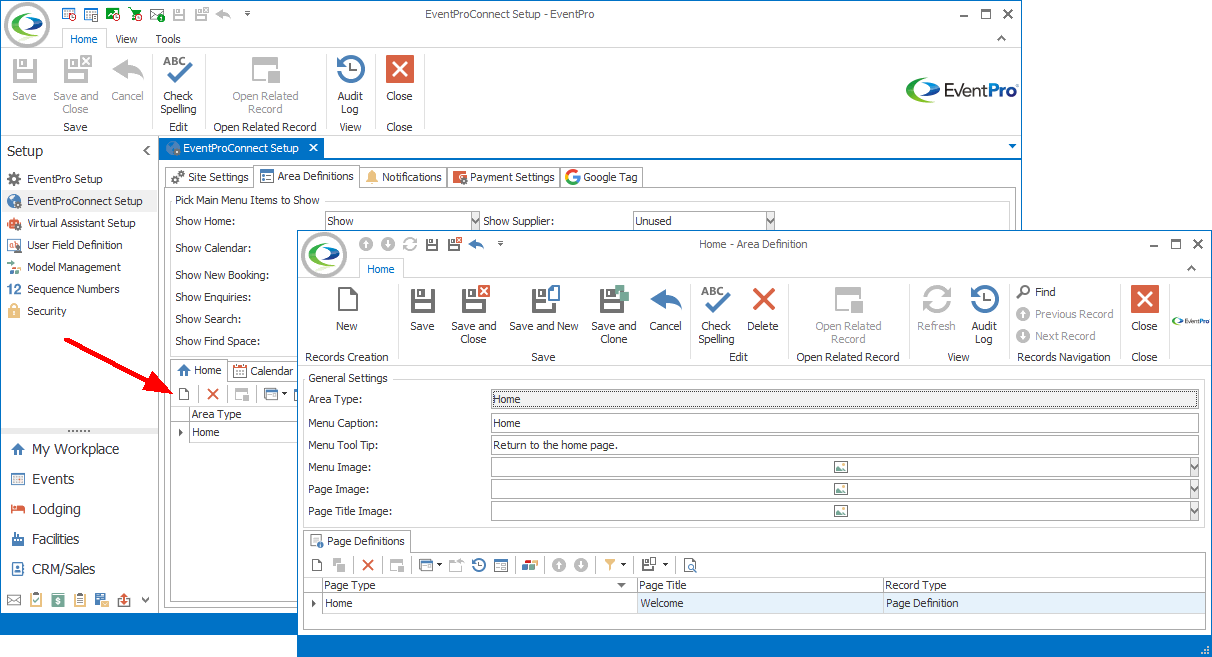Click the Menu Caption input field
This screenshot has width=1212, height=657.
point(845,423)
